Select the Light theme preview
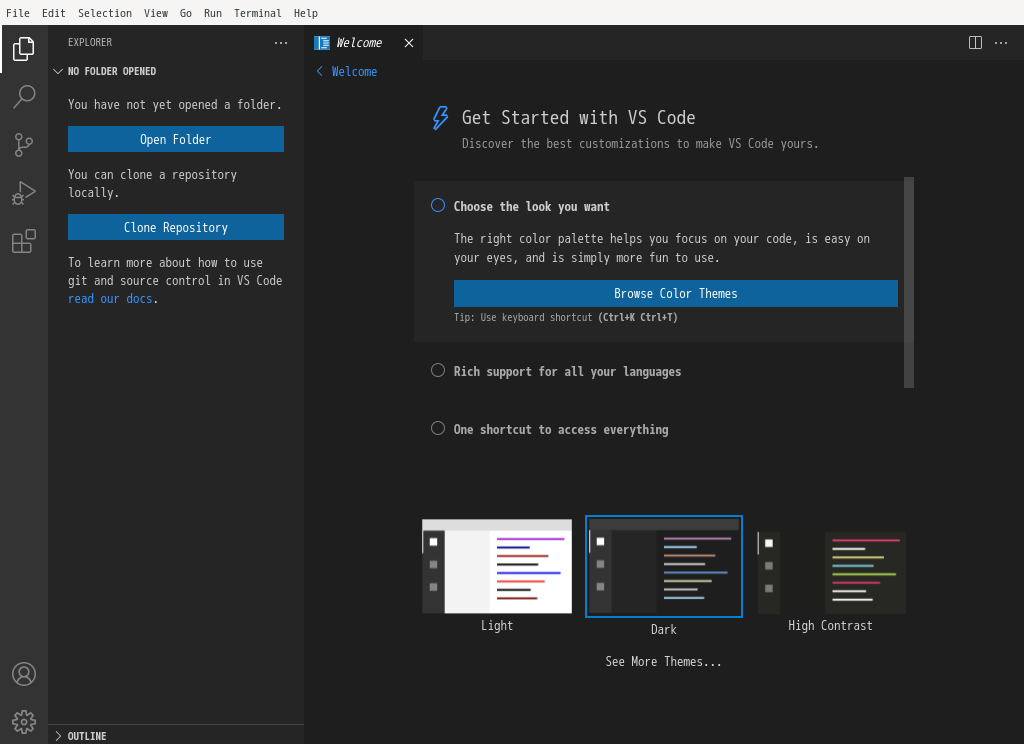Image resolution: width=1024 pixels, height=744 pixels. (497, 566)
